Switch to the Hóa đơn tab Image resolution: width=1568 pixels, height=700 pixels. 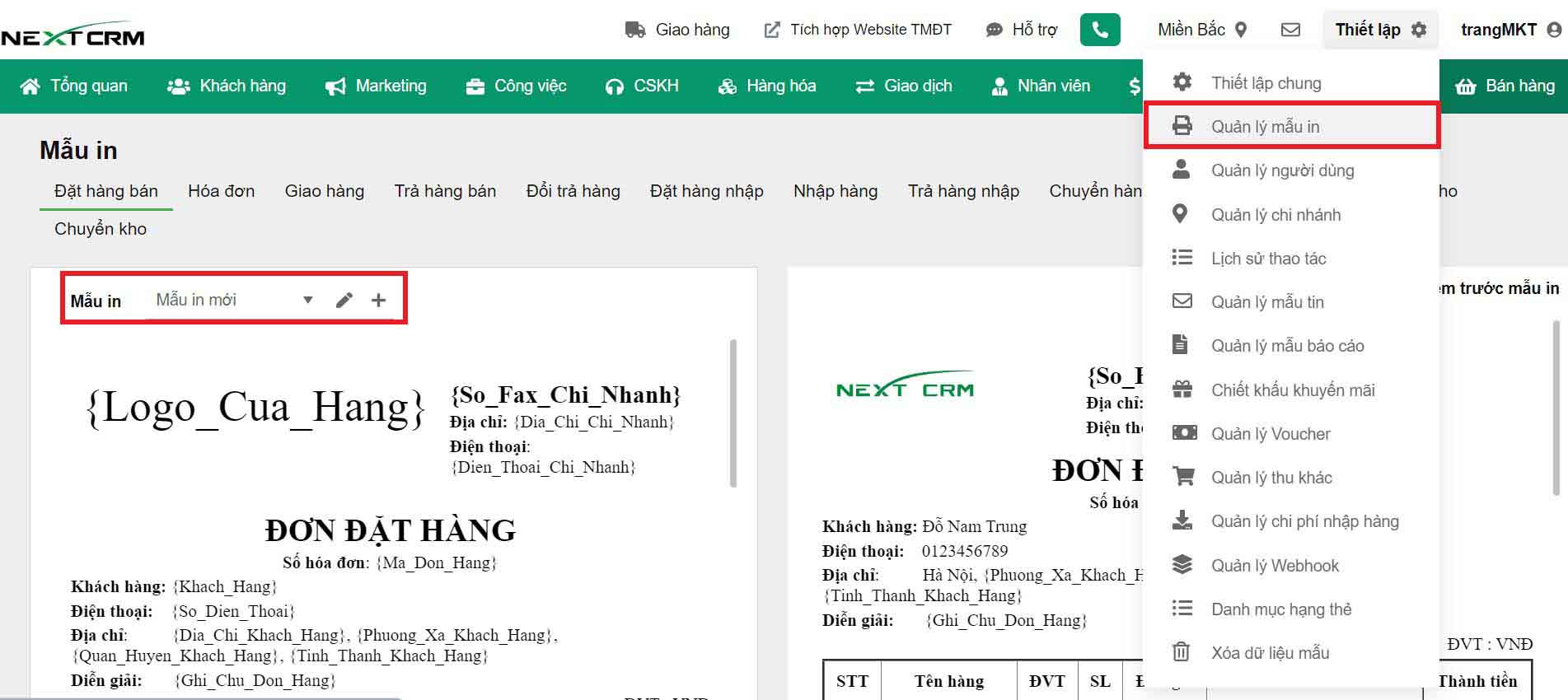[x=221, y=191]
